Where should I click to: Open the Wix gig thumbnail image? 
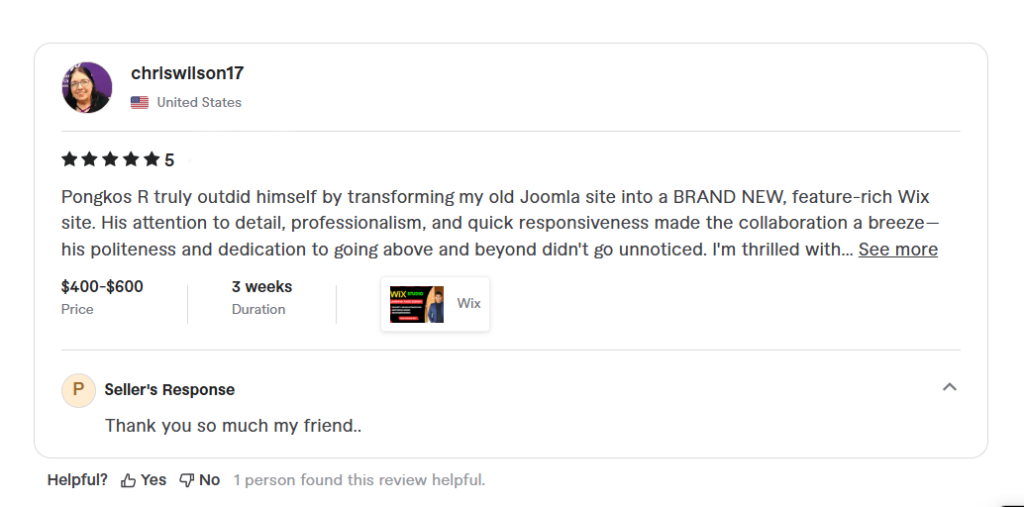point(417,304)
